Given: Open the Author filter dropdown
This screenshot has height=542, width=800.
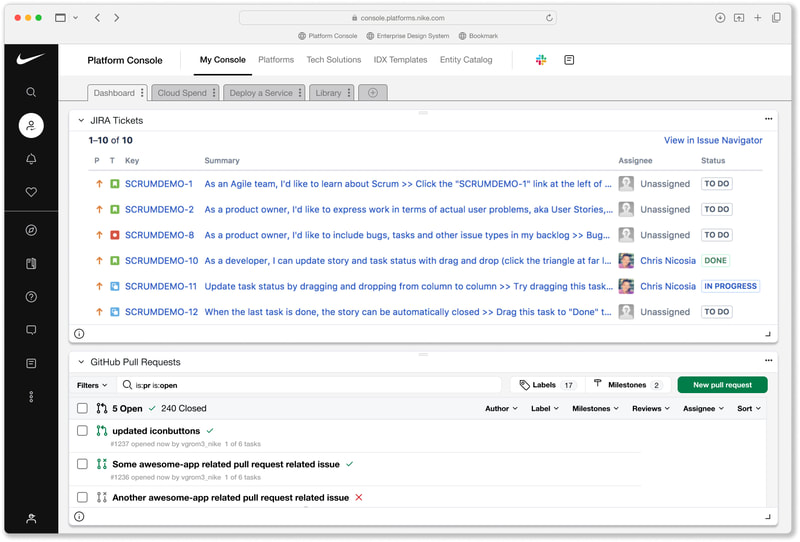Looking at the screenshot, I should (x=501, y=408).
